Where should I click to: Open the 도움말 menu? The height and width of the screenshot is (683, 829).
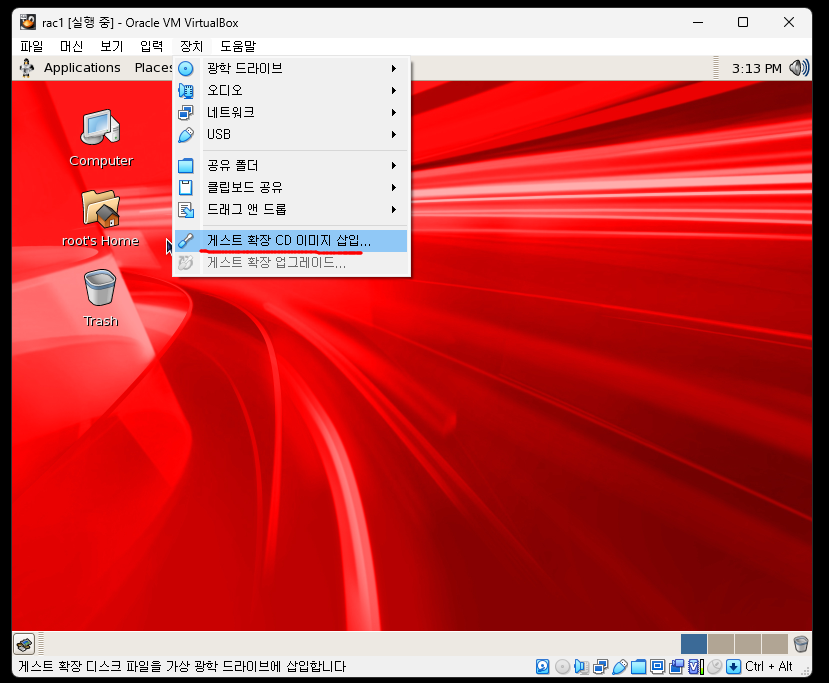(238, 47)
